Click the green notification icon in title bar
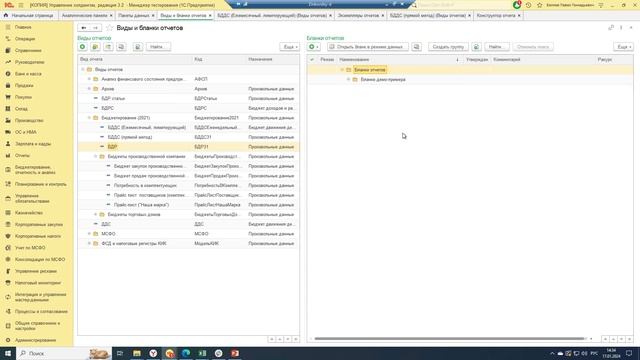This screenshot has width=640, height=360. 517,5
